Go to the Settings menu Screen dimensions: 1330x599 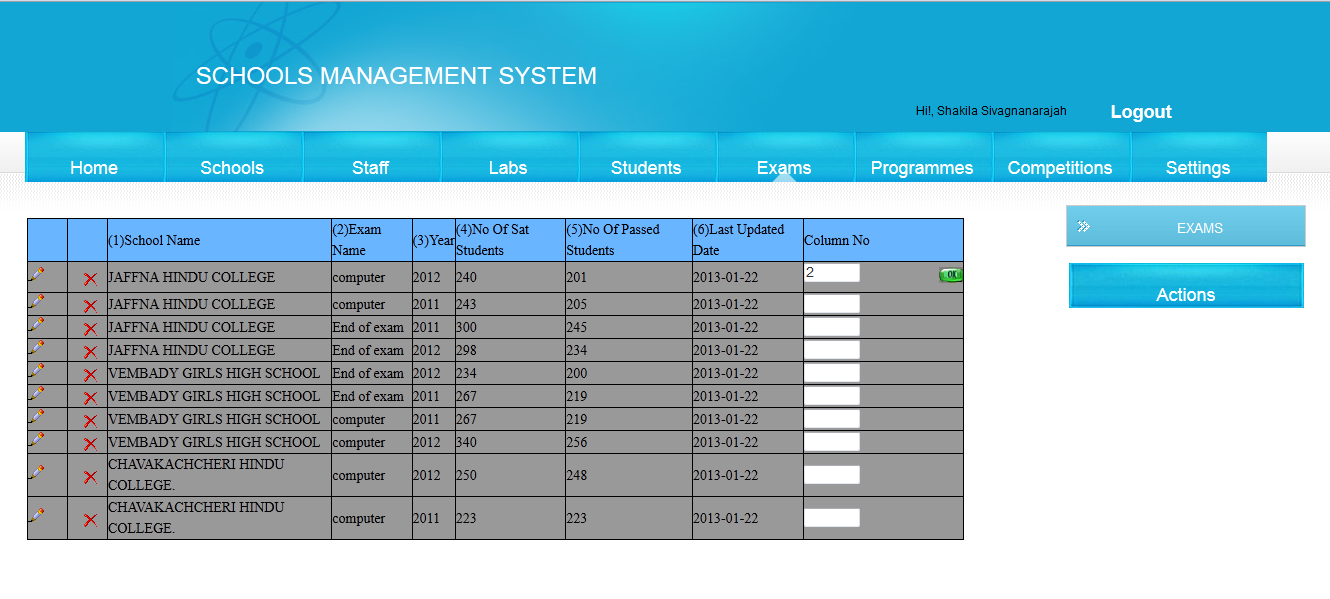(x=1199, y=168)
